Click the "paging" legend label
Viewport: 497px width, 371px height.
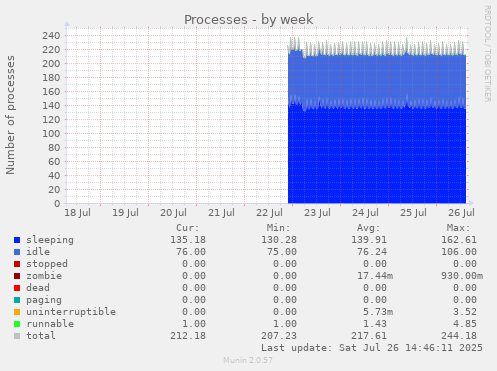coord(44,300)
